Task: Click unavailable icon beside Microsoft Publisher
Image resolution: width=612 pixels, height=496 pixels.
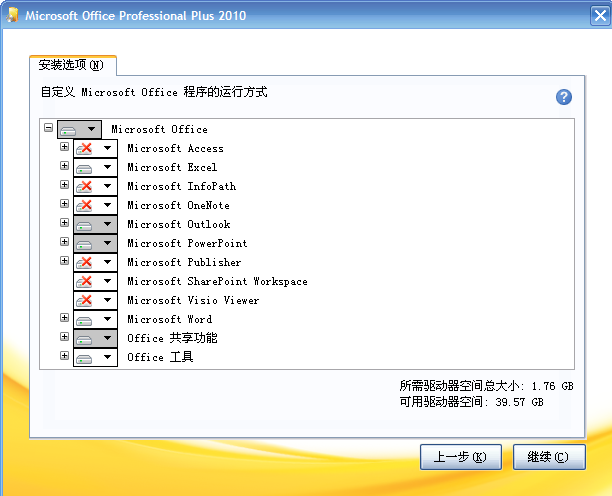Action: coord(84,263)
